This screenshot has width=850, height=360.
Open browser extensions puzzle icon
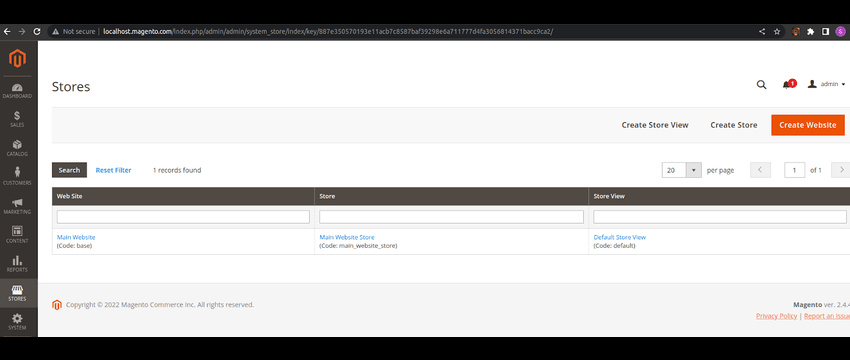(x=810, y=31)
